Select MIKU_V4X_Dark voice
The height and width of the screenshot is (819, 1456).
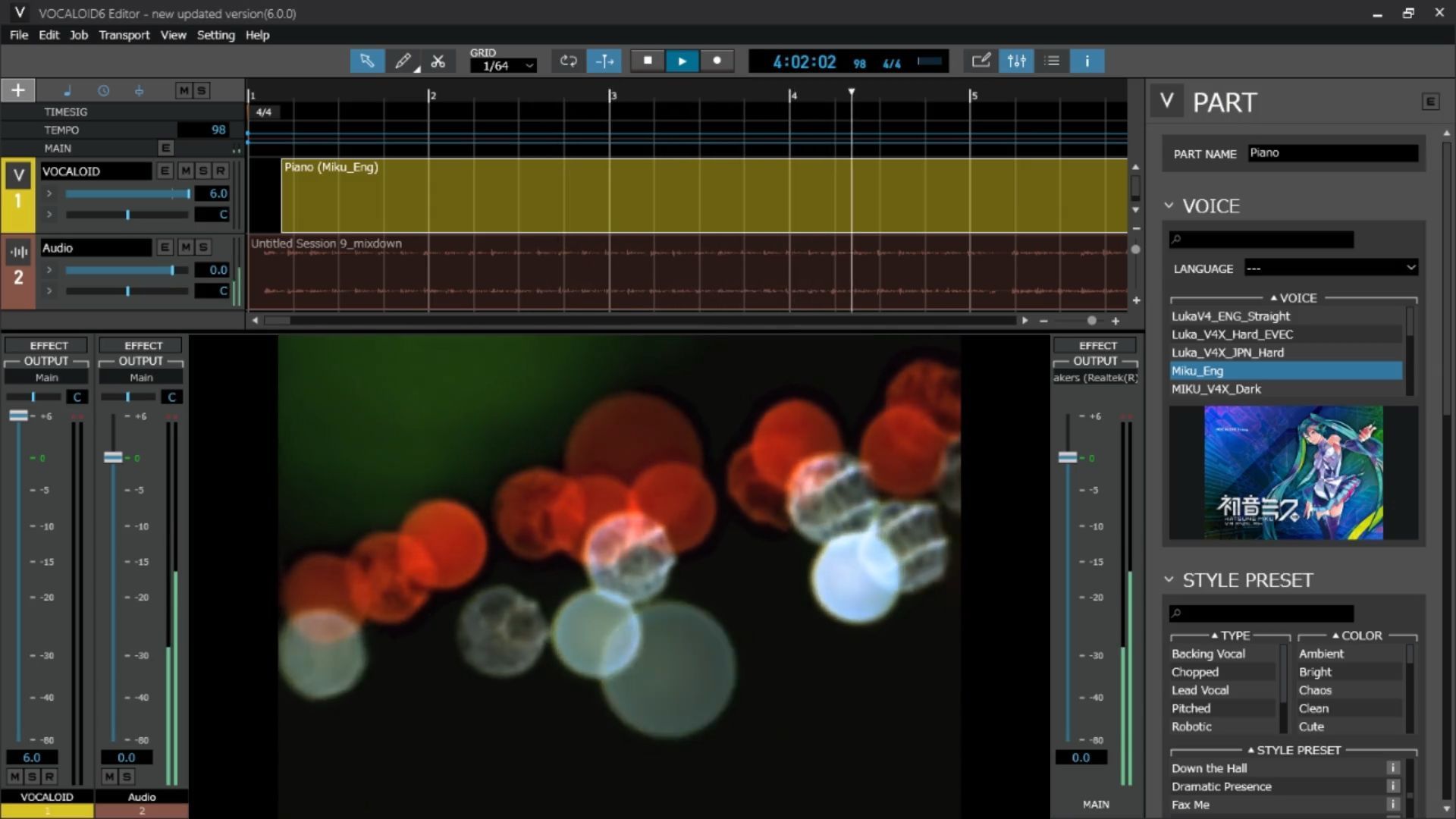1216,389
